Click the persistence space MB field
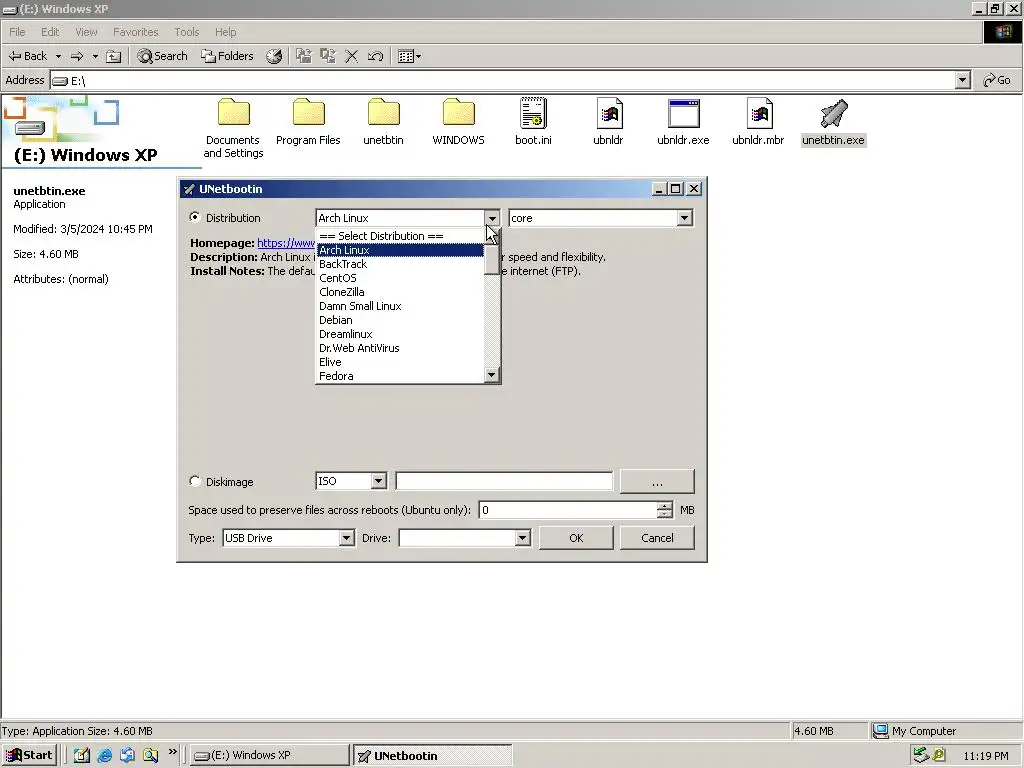 tap(568, 510)
